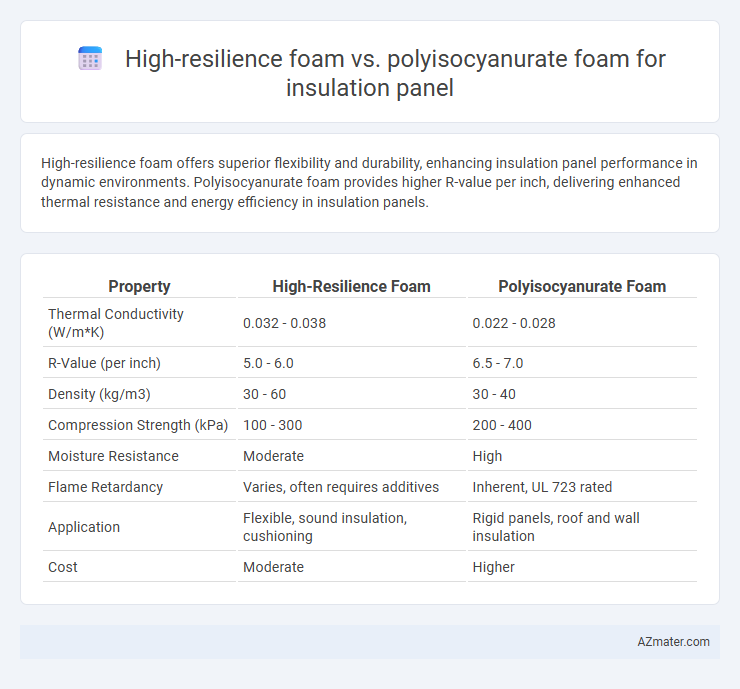Select the 'Varies, often requires additives' cell
This screenshot has width=740, height=689.
[x=341, y=487]
